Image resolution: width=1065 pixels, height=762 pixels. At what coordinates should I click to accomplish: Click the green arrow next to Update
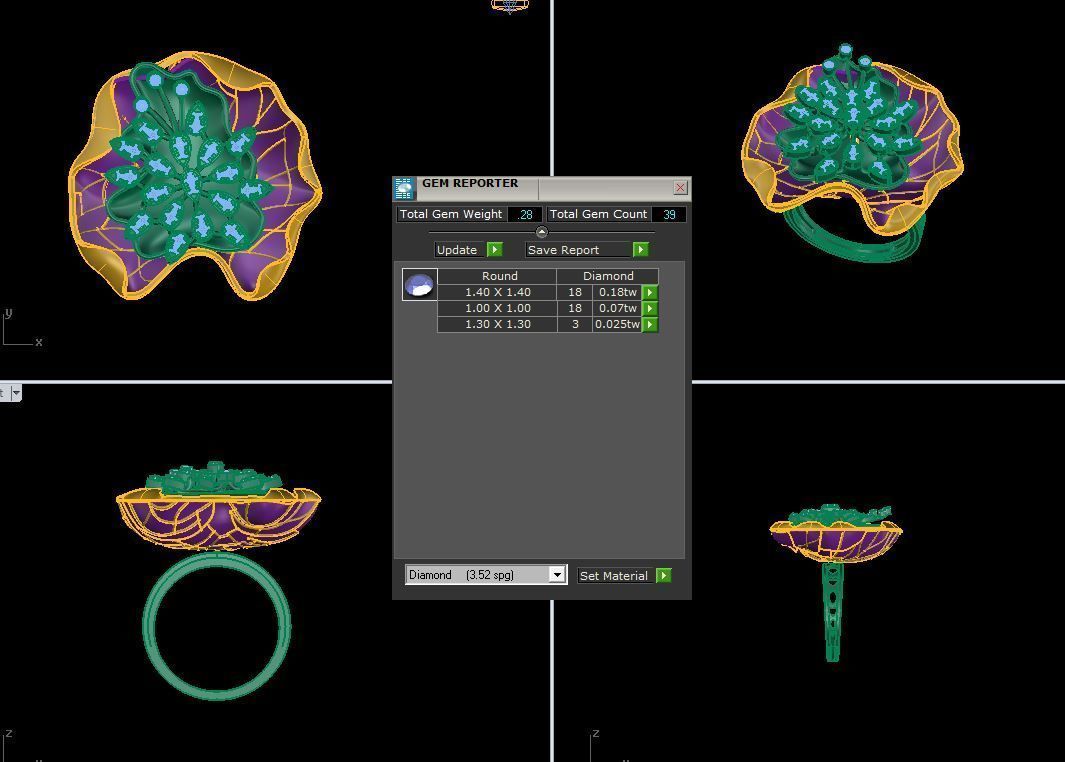point(494,250)
